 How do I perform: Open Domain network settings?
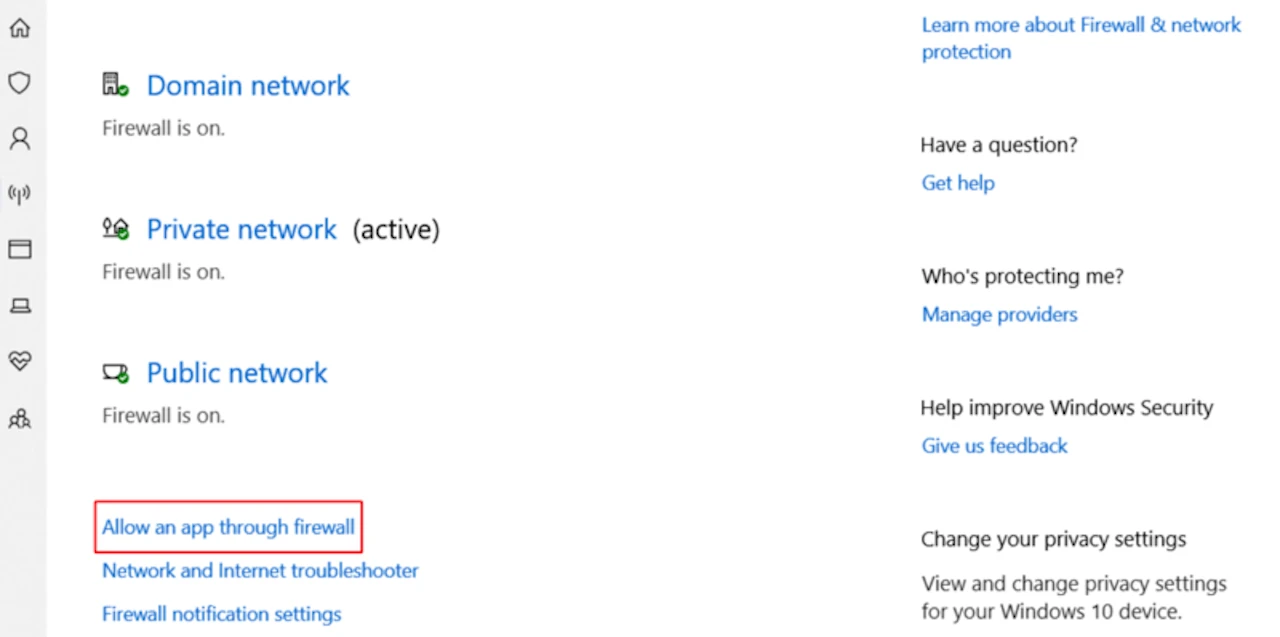pyautogui.click(x=248, y=86)
